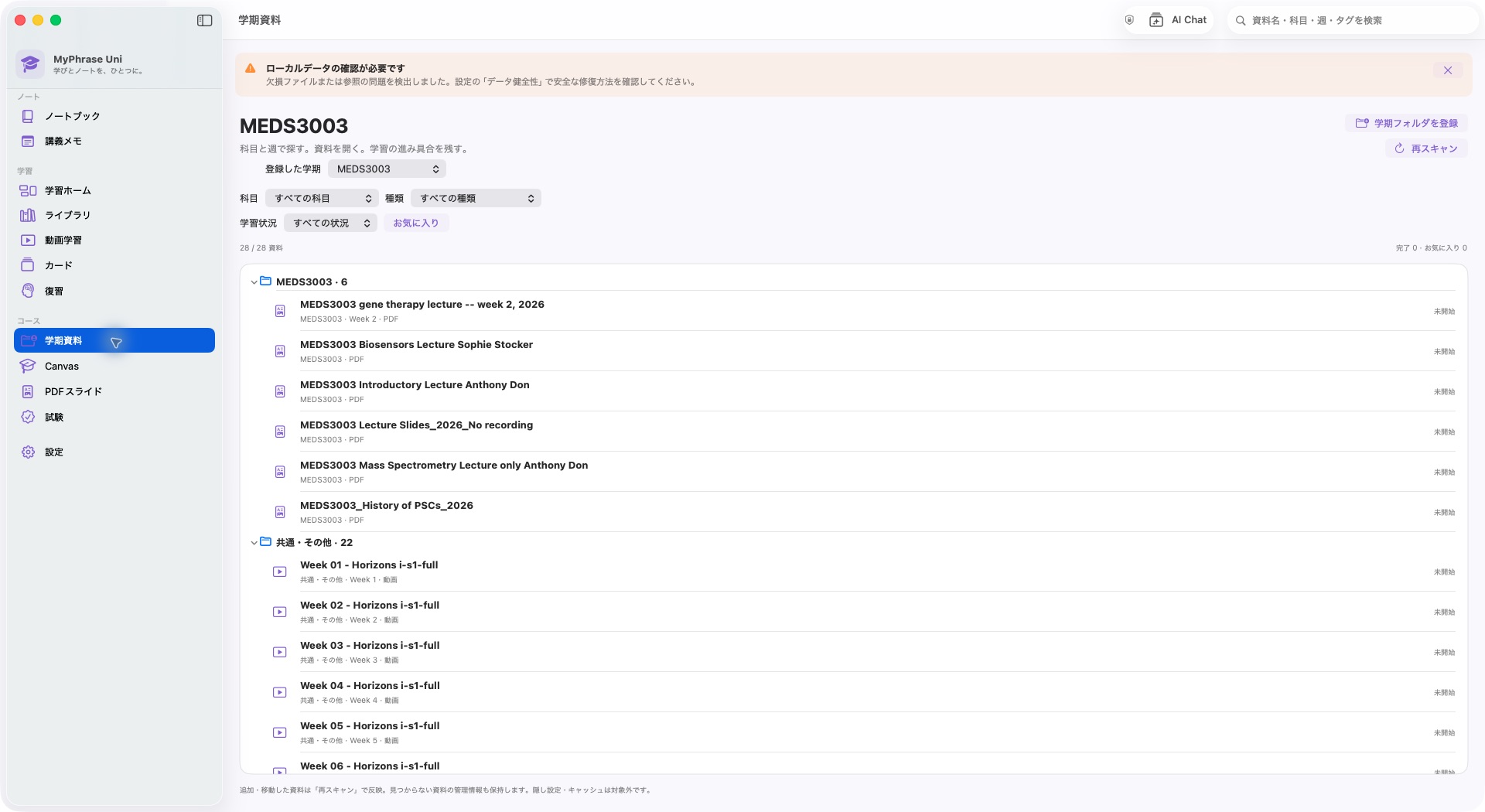Click PDF icon of Mass Spectrometry Lecture row

pyautogui.click(x=280, y=472)
